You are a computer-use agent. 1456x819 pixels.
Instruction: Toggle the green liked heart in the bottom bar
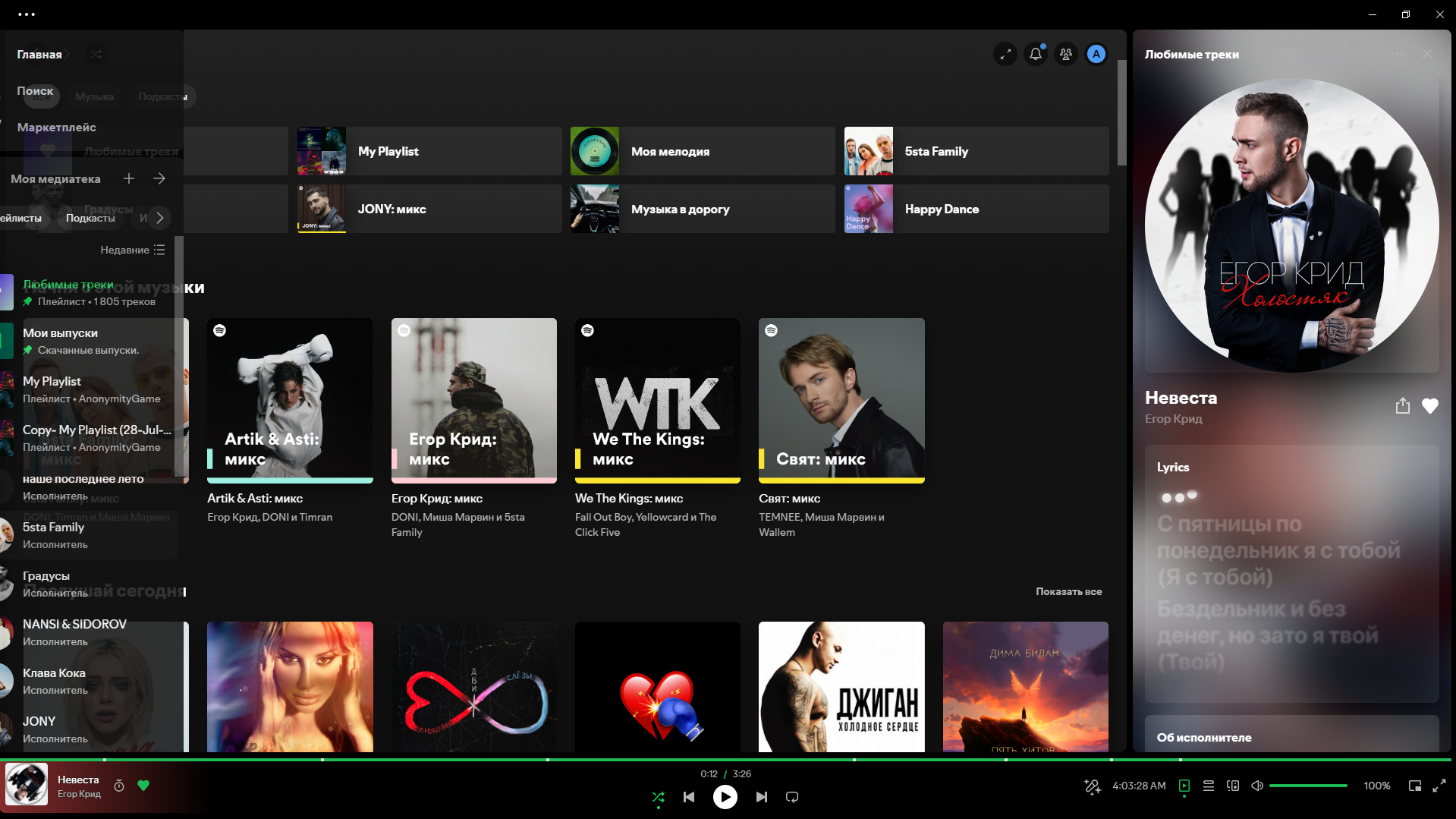[143, 786]
